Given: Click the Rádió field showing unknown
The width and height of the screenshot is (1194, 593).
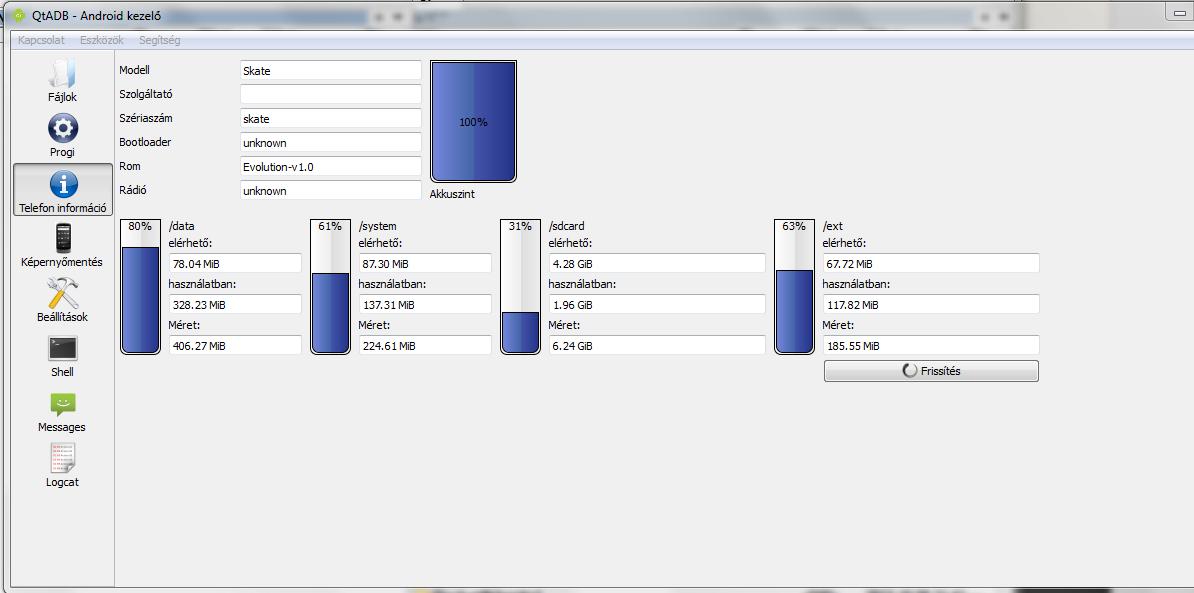Looking at the screenshot, I should 330,190.
